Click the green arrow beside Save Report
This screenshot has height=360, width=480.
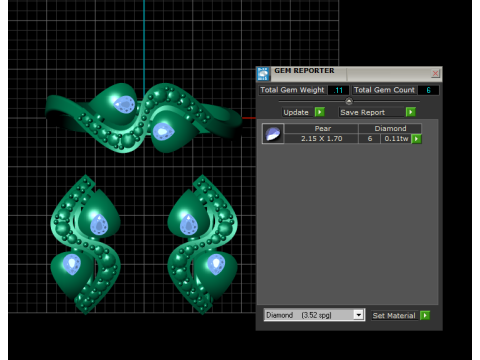[x=411, y=112]
